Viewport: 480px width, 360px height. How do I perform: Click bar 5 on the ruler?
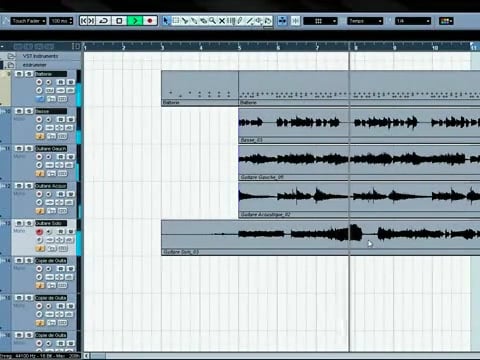(x=239, y=47)
